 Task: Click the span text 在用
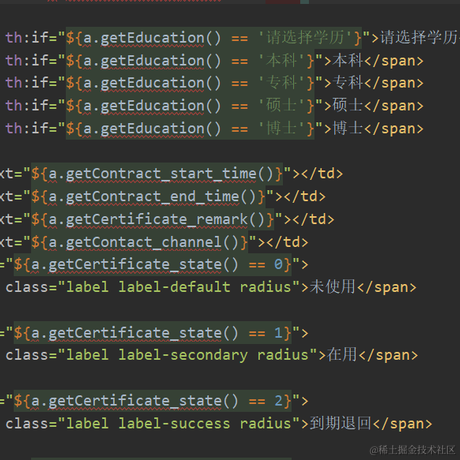342,354
